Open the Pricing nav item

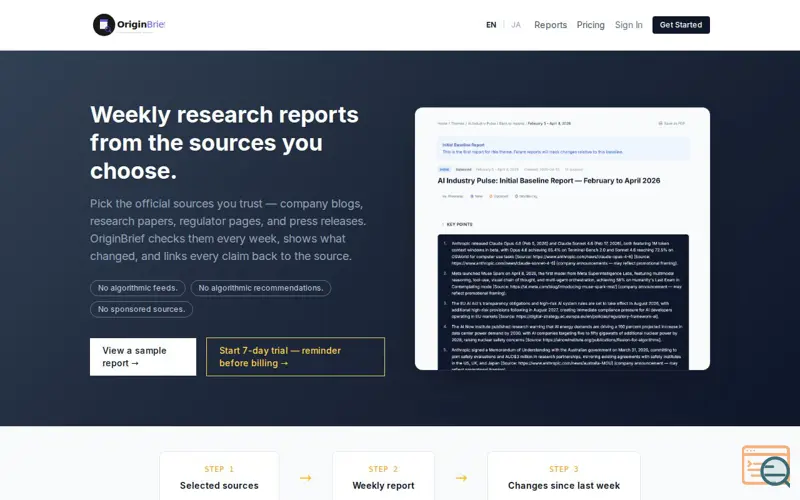click(590, 25)
